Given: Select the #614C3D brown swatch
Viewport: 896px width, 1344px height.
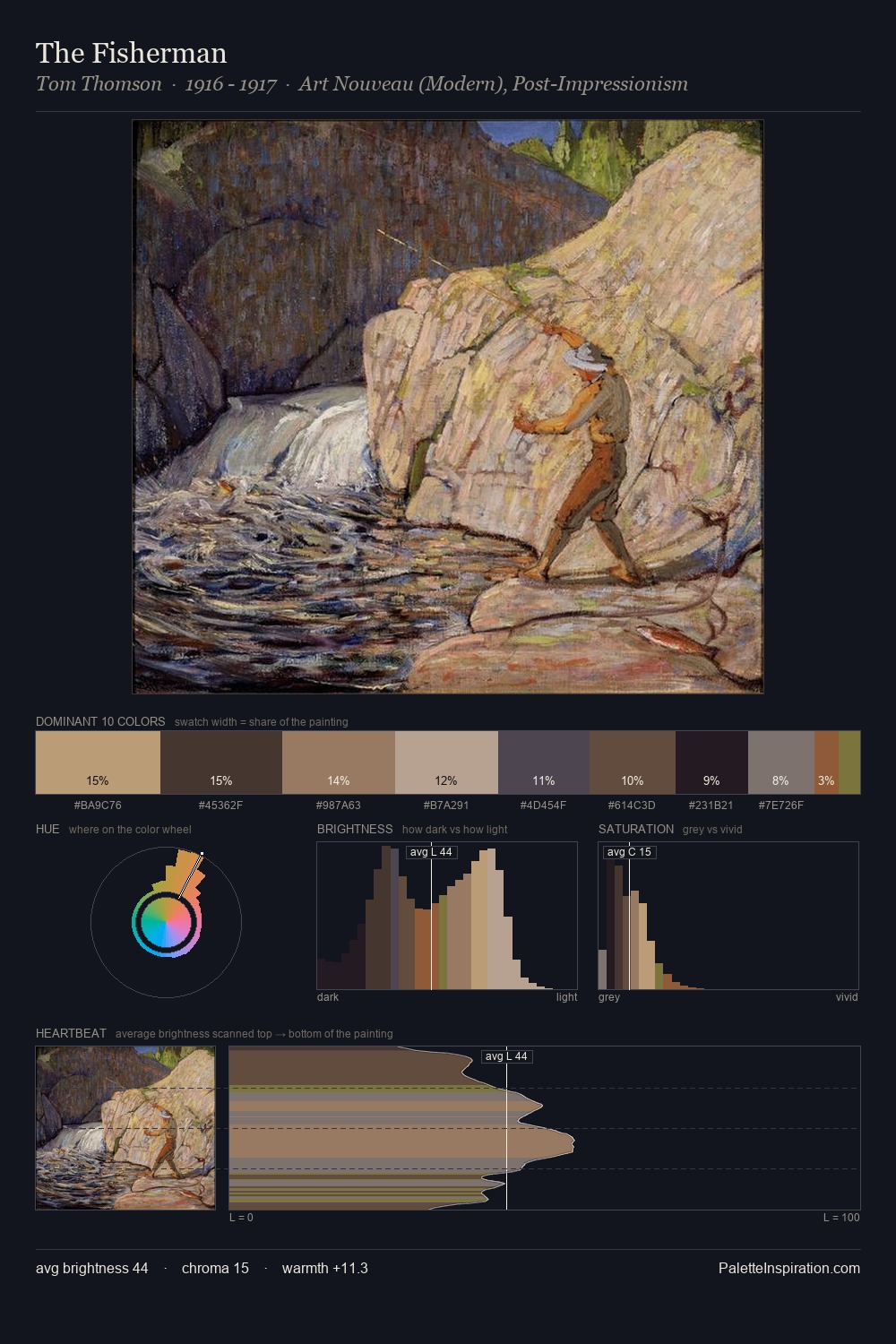Looking at the screenshot, I should (633, 762).
